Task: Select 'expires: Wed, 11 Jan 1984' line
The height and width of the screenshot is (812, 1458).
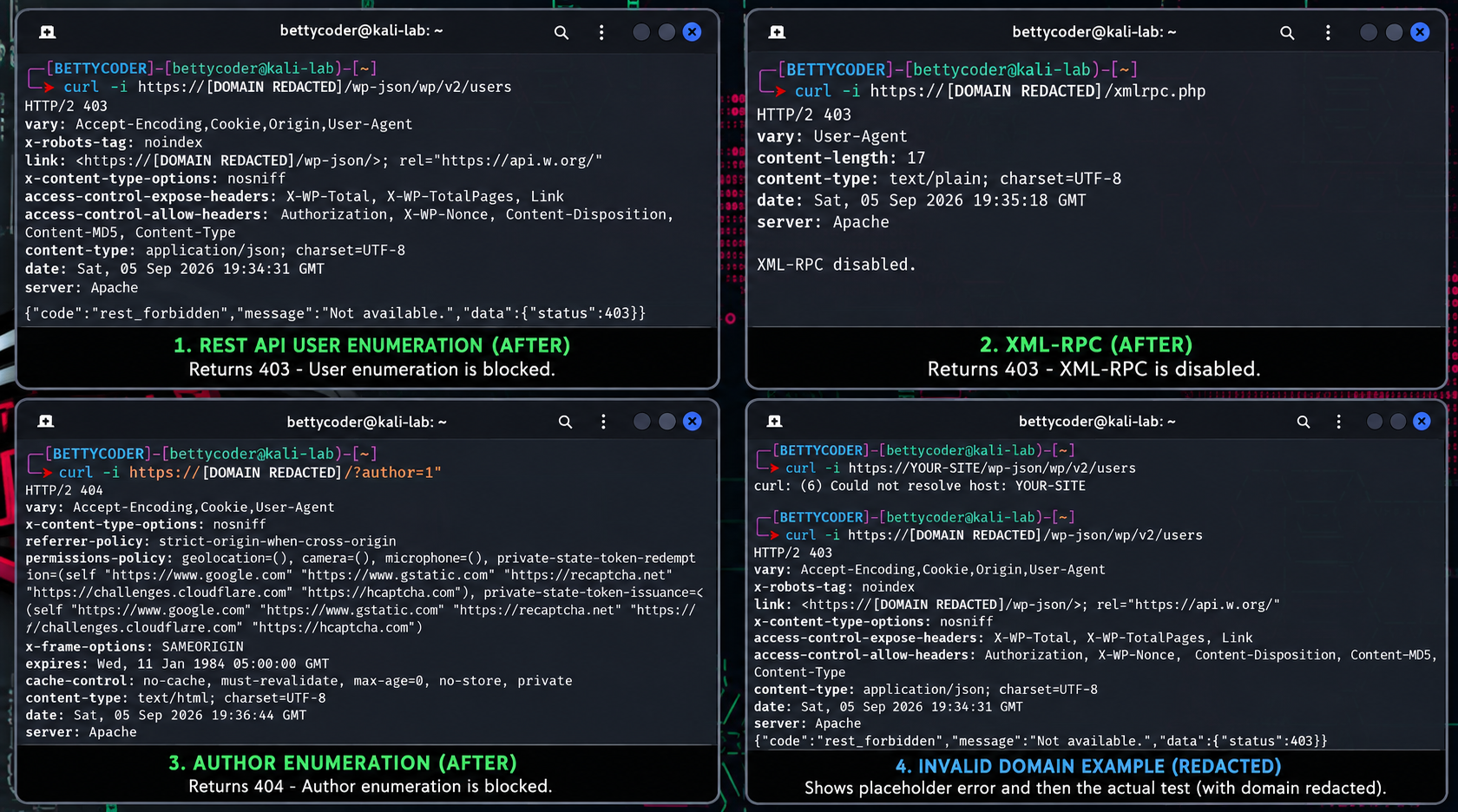Action: [x=177, y=664]
